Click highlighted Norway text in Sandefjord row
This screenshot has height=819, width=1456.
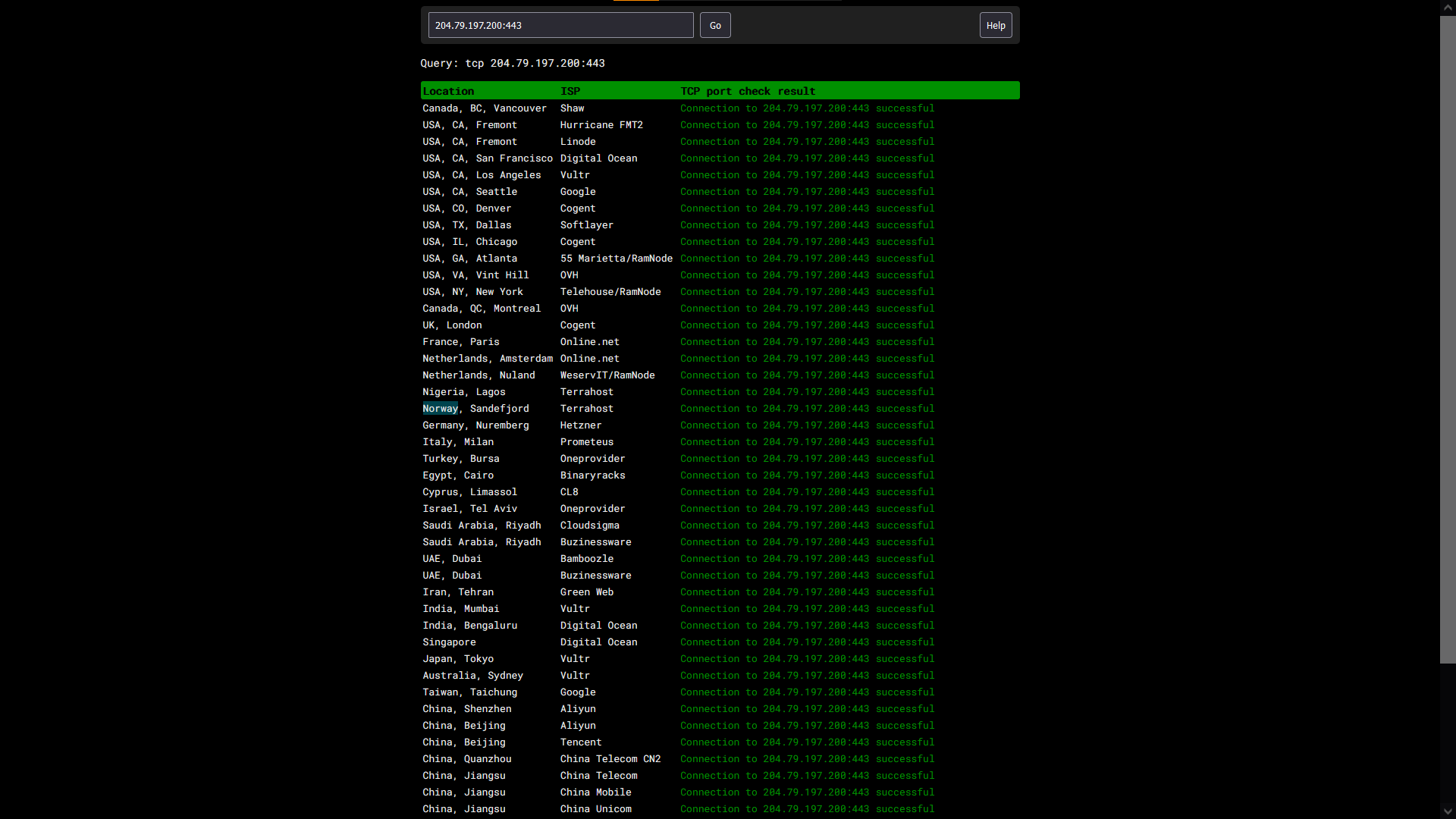point(440,409)
